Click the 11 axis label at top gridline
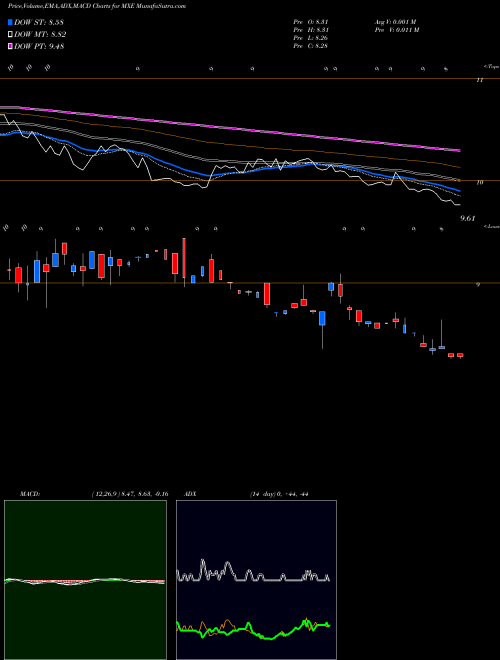Image resolution: width=500 pixels, height=660 pixels. (x=479, y=80)
